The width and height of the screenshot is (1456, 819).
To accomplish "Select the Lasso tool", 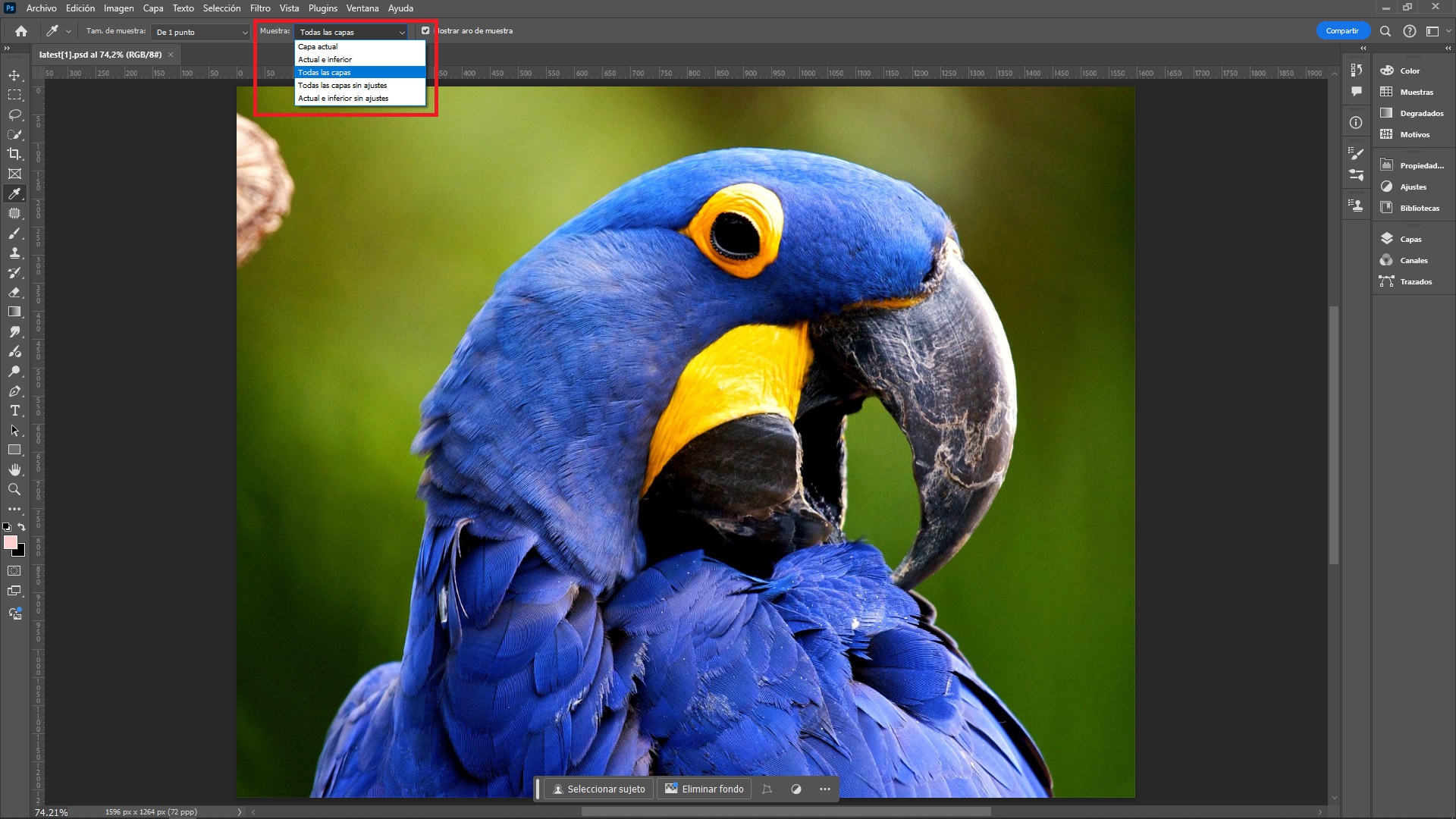I will (x=14, y=115).
